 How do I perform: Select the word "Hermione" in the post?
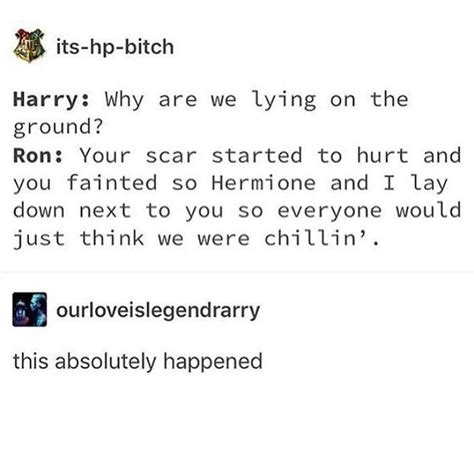[263, 183]
